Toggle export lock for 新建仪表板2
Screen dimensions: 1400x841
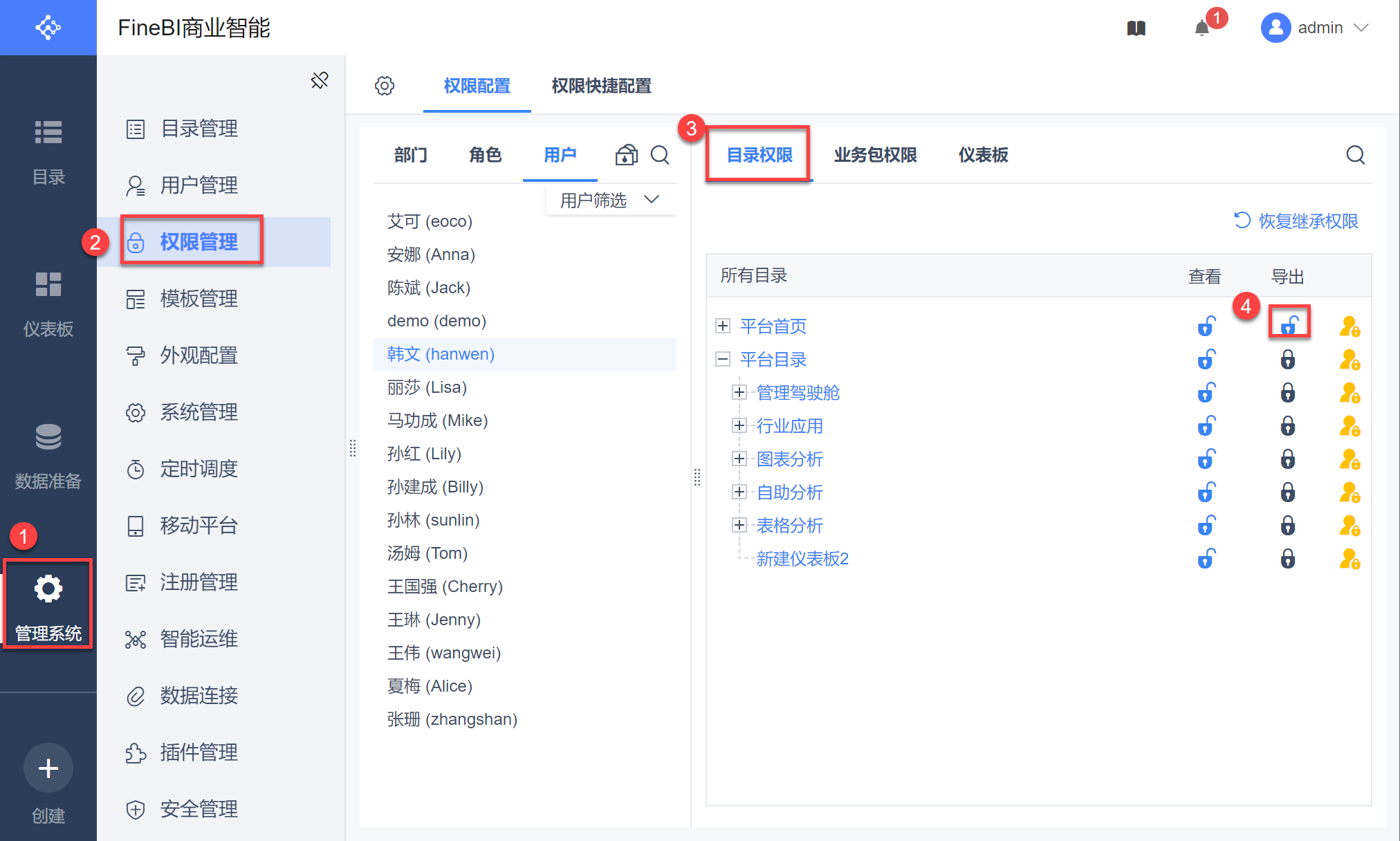(x=1287, y=559)
